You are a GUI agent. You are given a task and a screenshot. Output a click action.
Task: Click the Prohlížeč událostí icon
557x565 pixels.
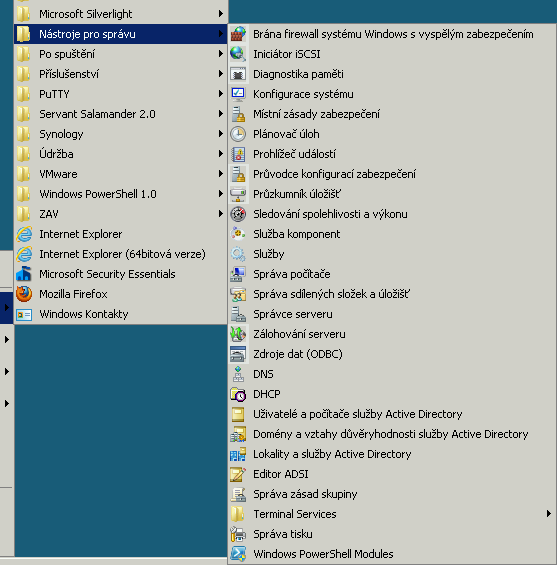click(x=238, y=154)
